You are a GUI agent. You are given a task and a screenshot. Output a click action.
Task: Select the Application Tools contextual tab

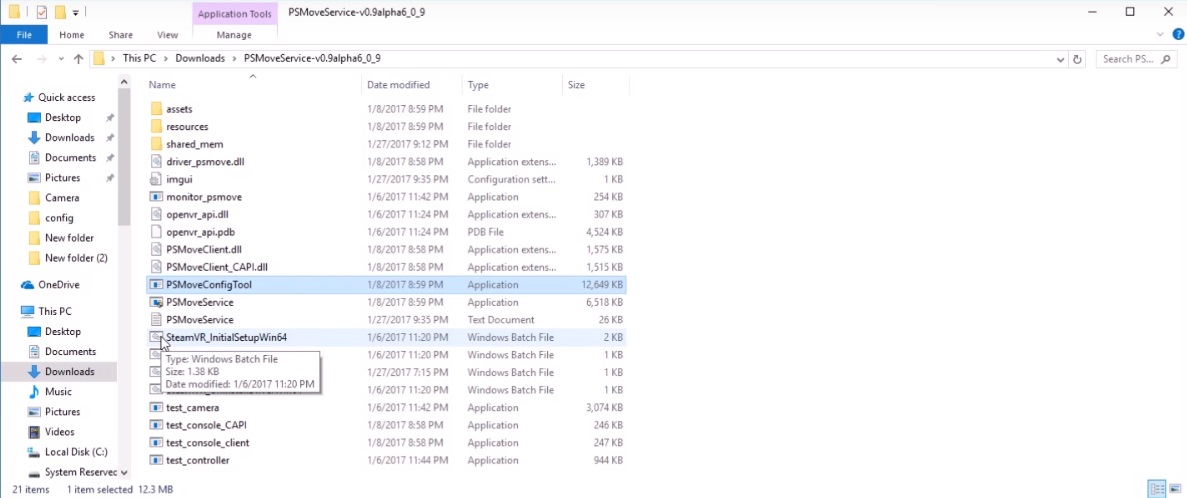point(235,13)
